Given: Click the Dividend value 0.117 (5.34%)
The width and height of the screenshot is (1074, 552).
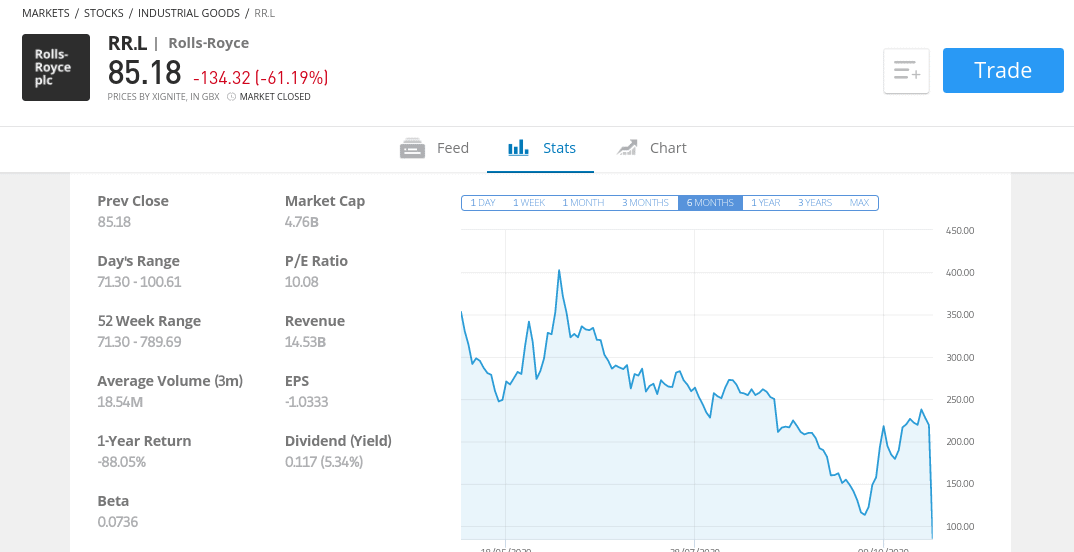Looking at the screenshot, I should pyautogui.click(x=324, y=461).
